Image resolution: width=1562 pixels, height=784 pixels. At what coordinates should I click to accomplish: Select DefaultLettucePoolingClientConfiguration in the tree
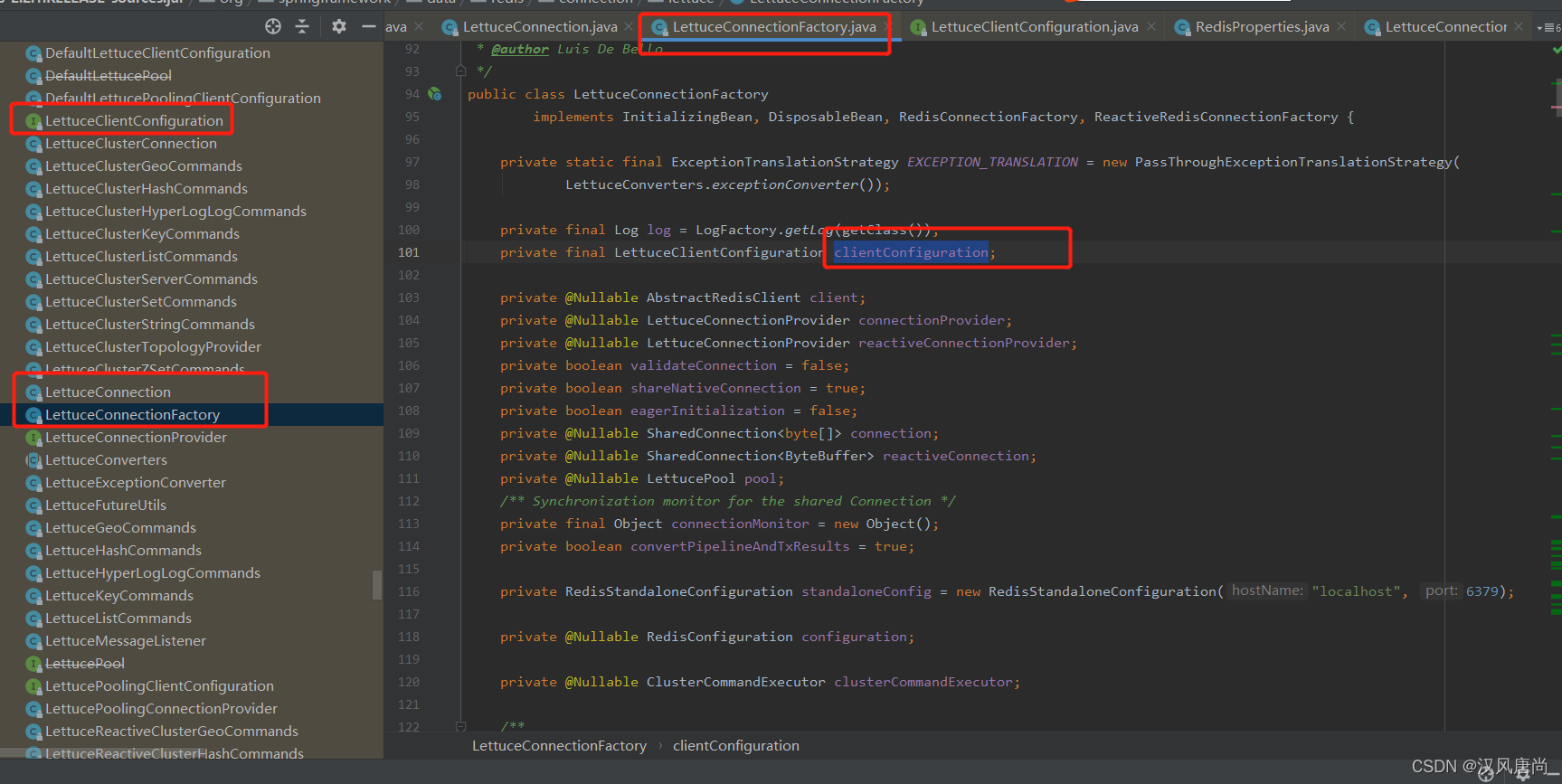coord(183,99)
